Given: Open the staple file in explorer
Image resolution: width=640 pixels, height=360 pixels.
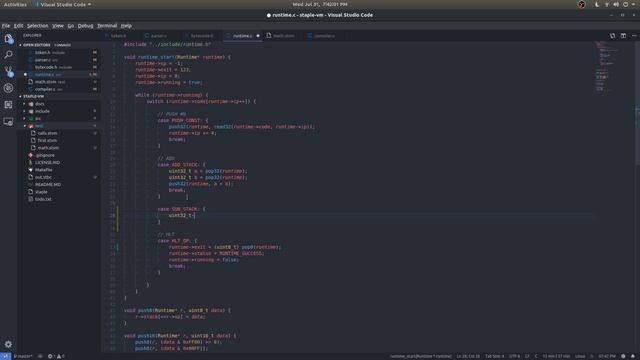Looking at the screenshot, I should [x=58, y=192].
